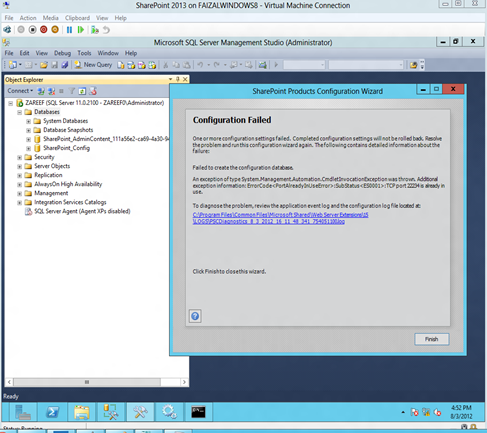Click the Turn Off VM icon
Image resolution: width=487 pixels, height=433 pixels.
click(x=21, y=30)
